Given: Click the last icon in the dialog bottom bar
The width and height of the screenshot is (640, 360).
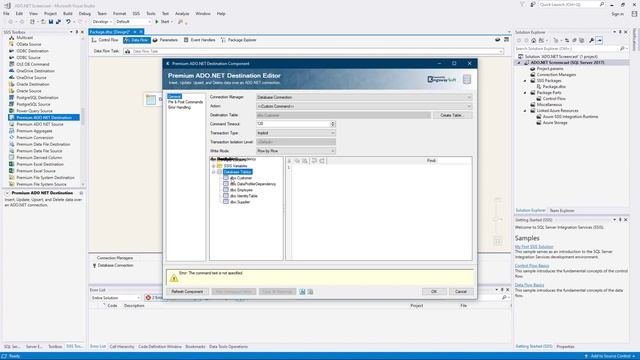Looking at the screenshot, I should pos(311,291).
